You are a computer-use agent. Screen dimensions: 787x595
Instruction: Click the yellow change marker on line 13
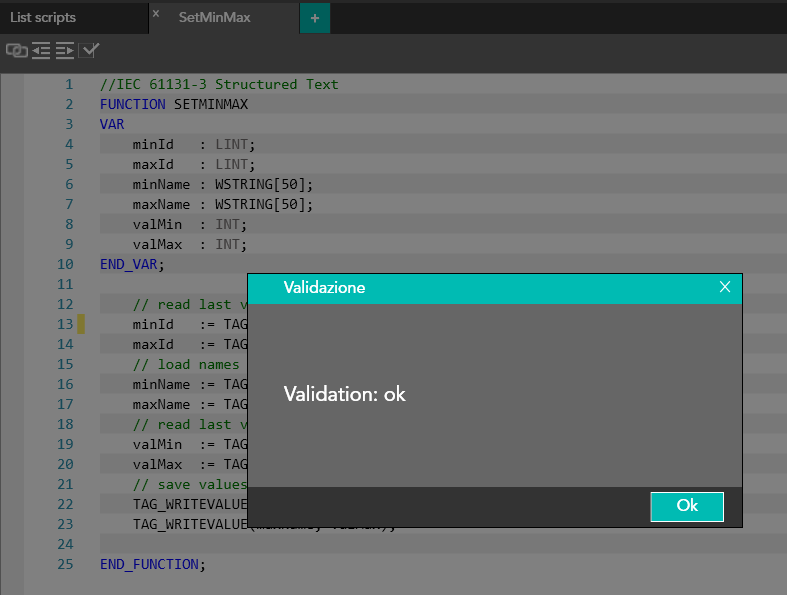tap(81, 324)
